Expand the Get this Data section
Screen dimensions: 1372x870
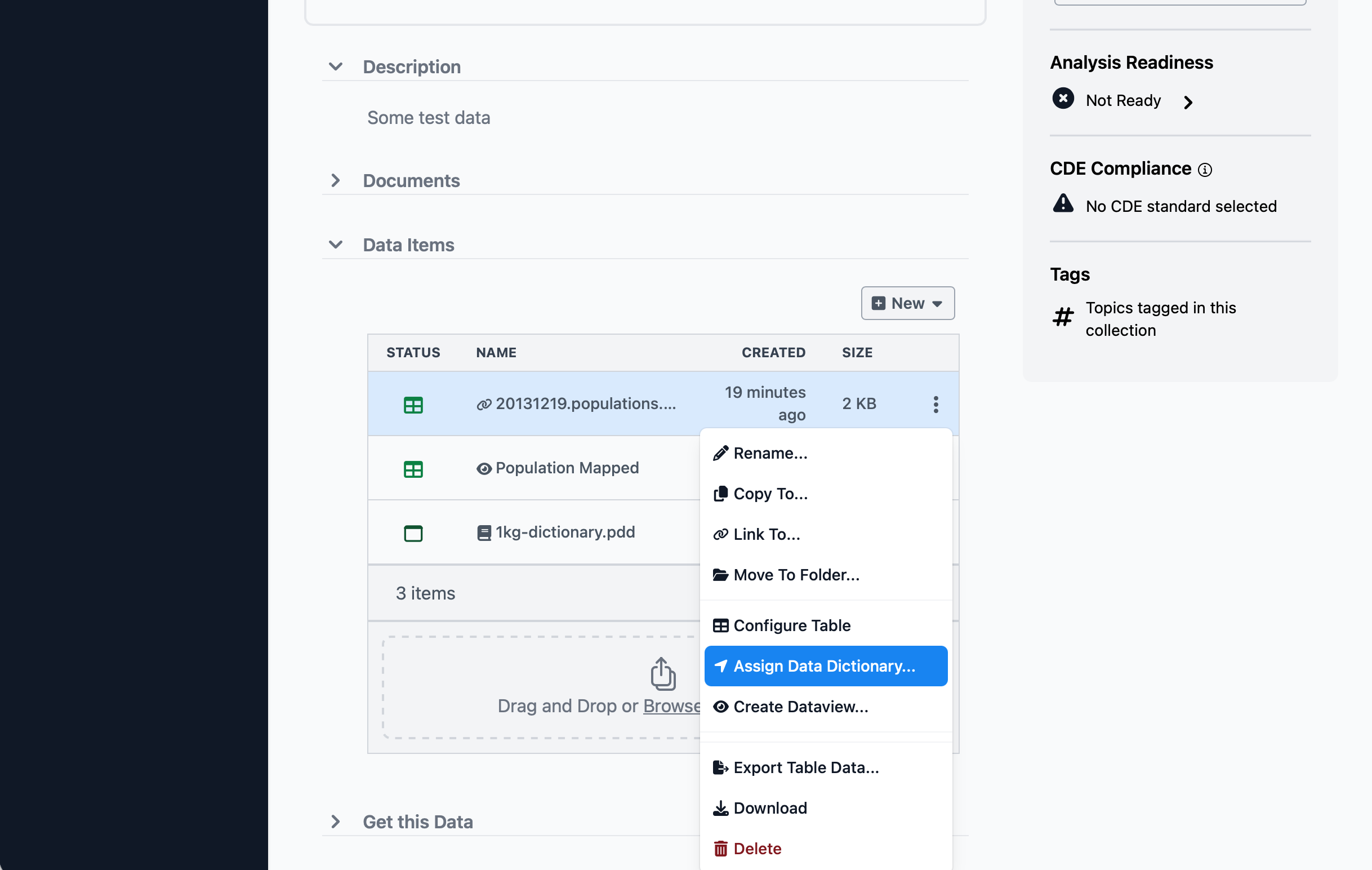pos(336,822)
